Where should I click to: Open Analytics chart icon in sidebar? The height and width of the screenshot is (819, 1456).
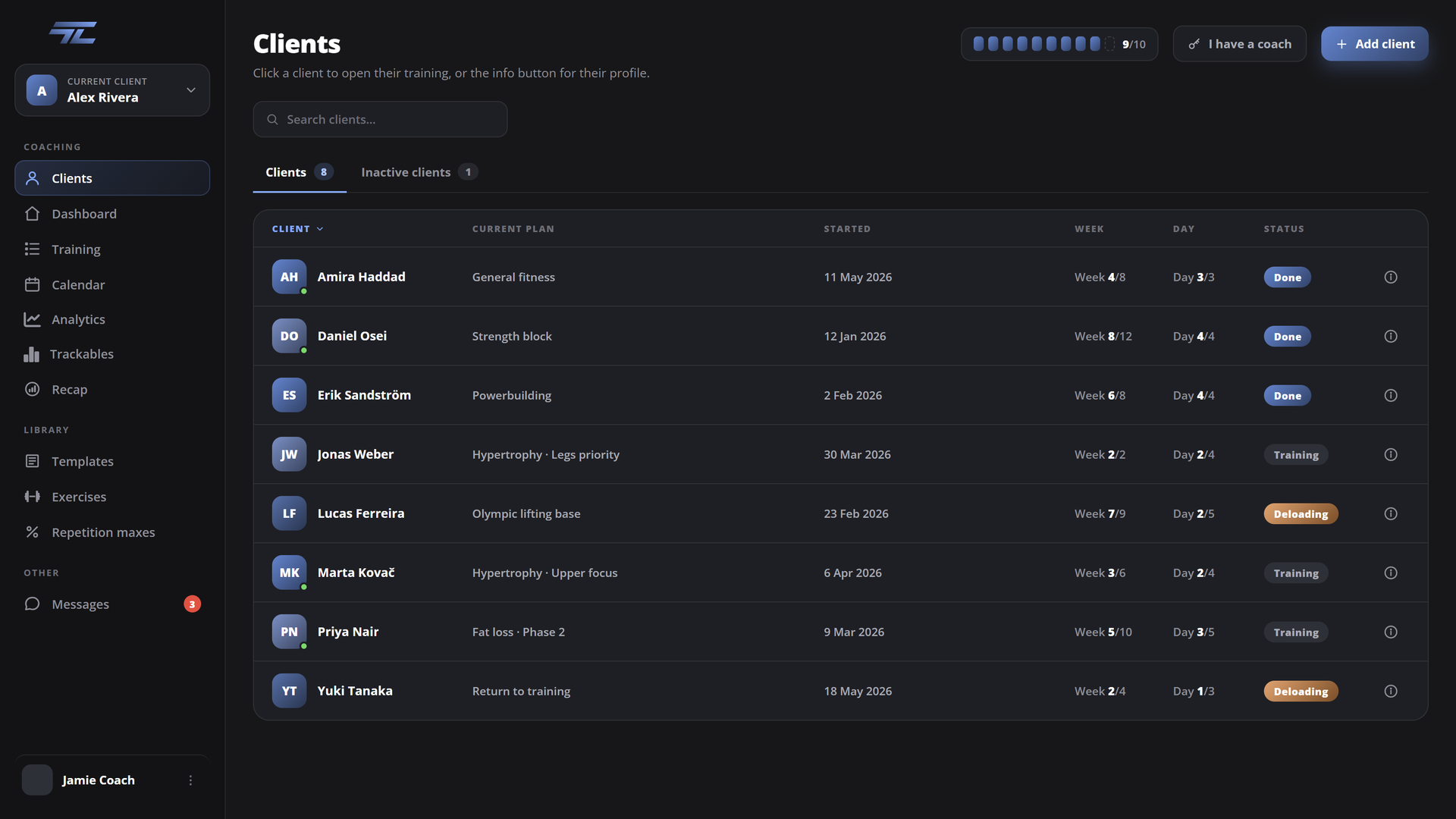pos(32,319)
